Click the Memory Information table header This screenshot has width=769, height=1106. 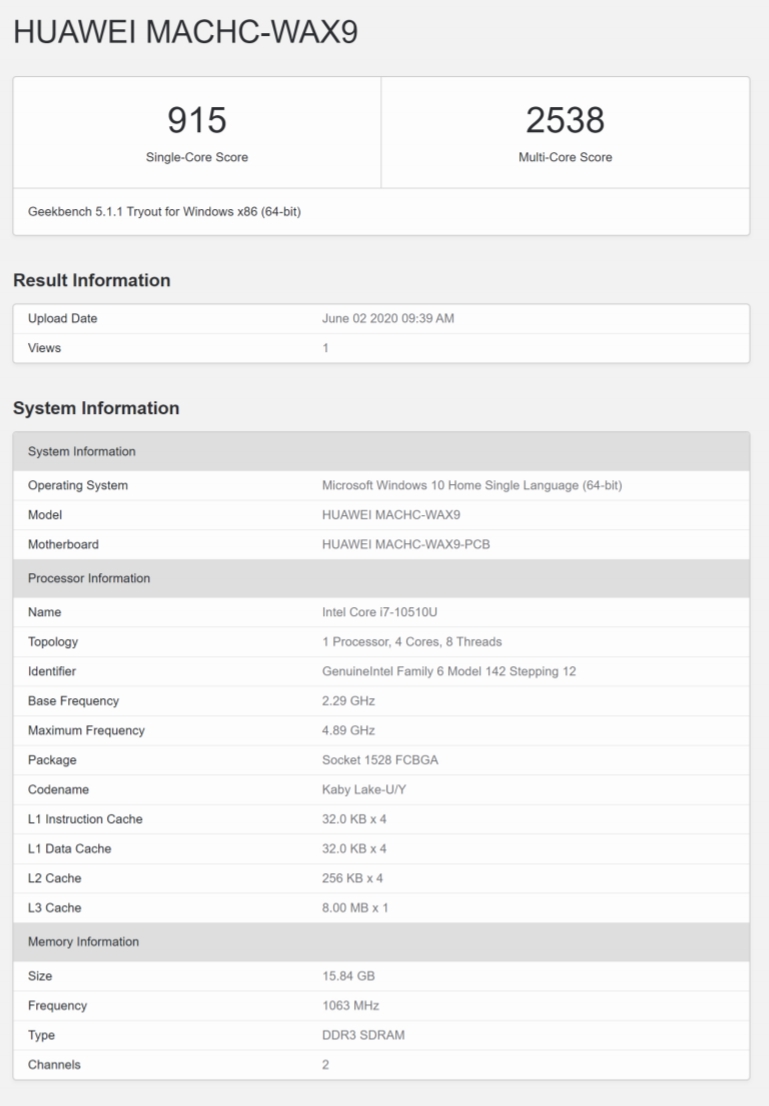[83, 942]
